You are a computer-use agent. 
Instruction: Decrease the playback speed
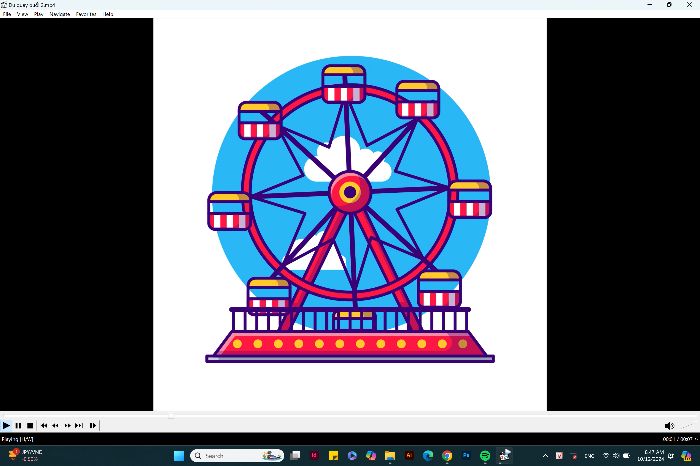coord(55,425)
